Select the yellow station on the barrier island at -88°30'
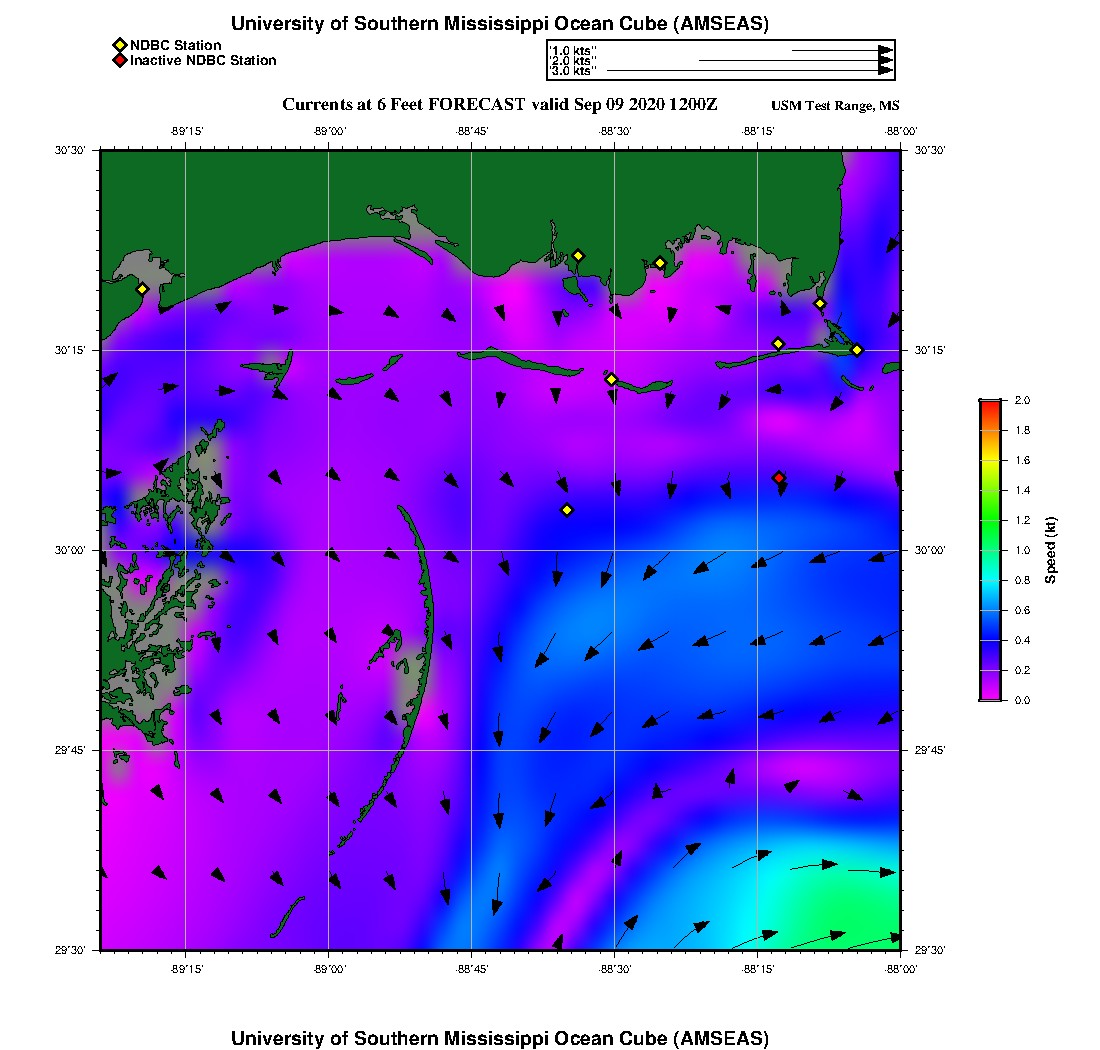Image resolution: width=1100 pixels, height=1050 pixels. [x=611, y=379]
